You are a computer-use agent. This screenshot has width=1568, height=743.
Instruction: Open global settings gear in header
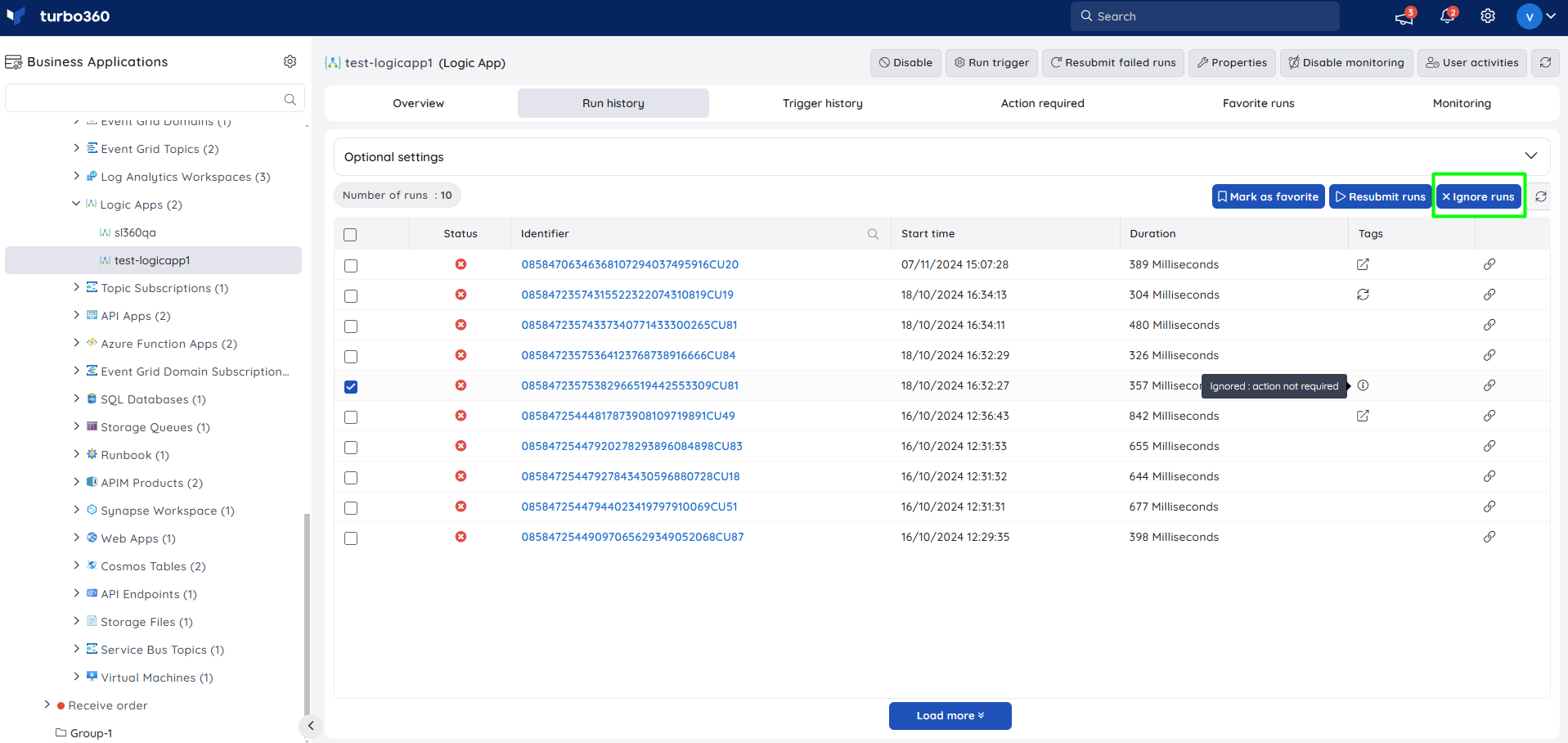(1488, 16)
